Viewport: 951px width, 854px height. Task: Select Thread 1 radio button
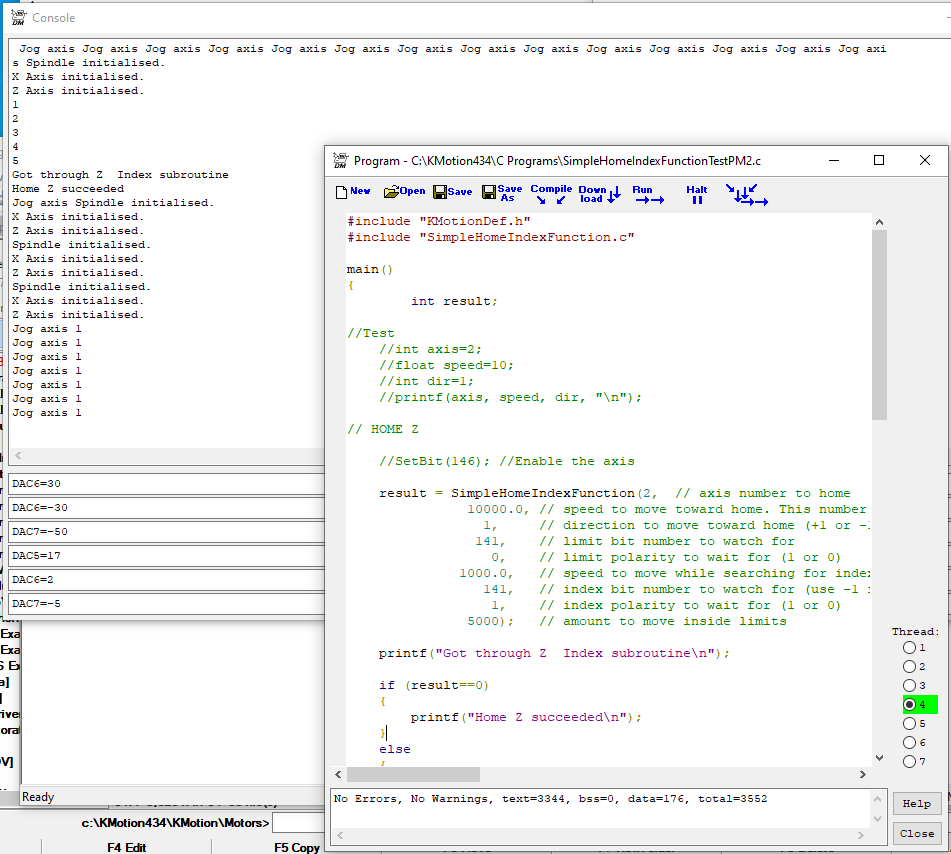click(x=909, y=648)
